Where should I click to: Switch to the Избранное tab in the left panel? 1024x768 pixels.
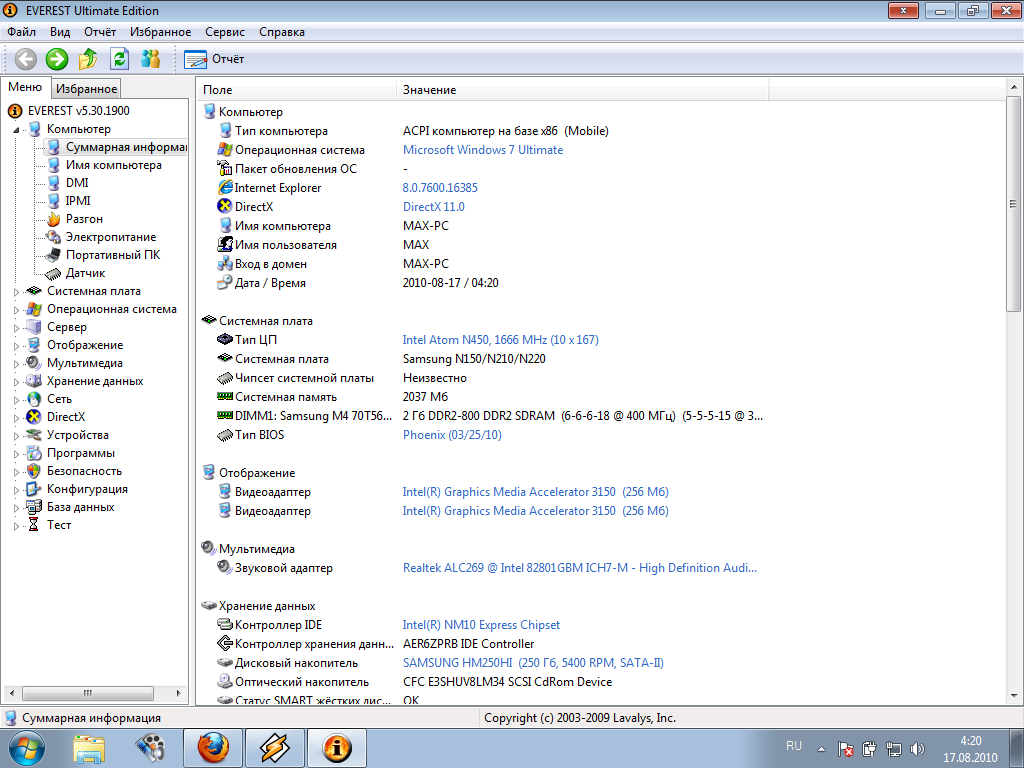coord(86,89)
